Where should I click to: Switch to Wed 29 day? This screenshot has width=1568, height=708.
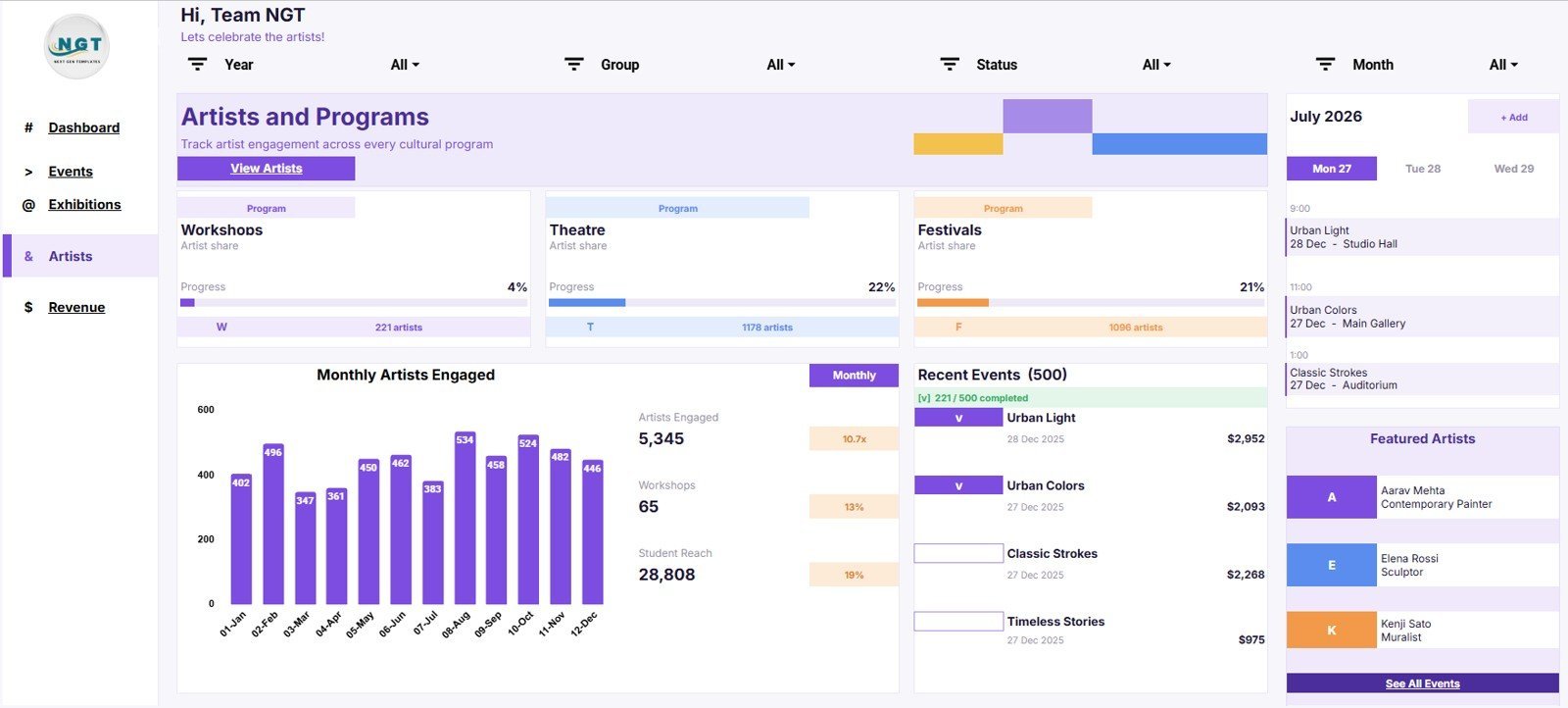1514,169
